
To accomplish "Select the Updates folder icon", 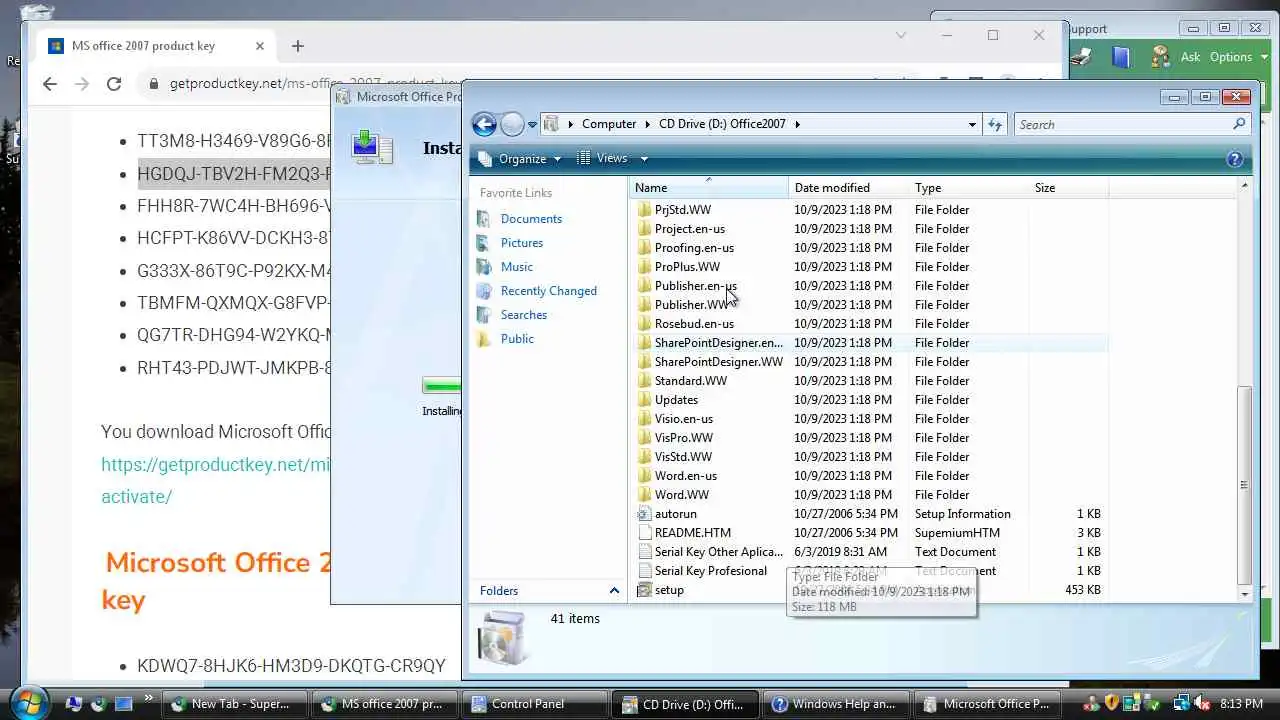I will 644,400.
